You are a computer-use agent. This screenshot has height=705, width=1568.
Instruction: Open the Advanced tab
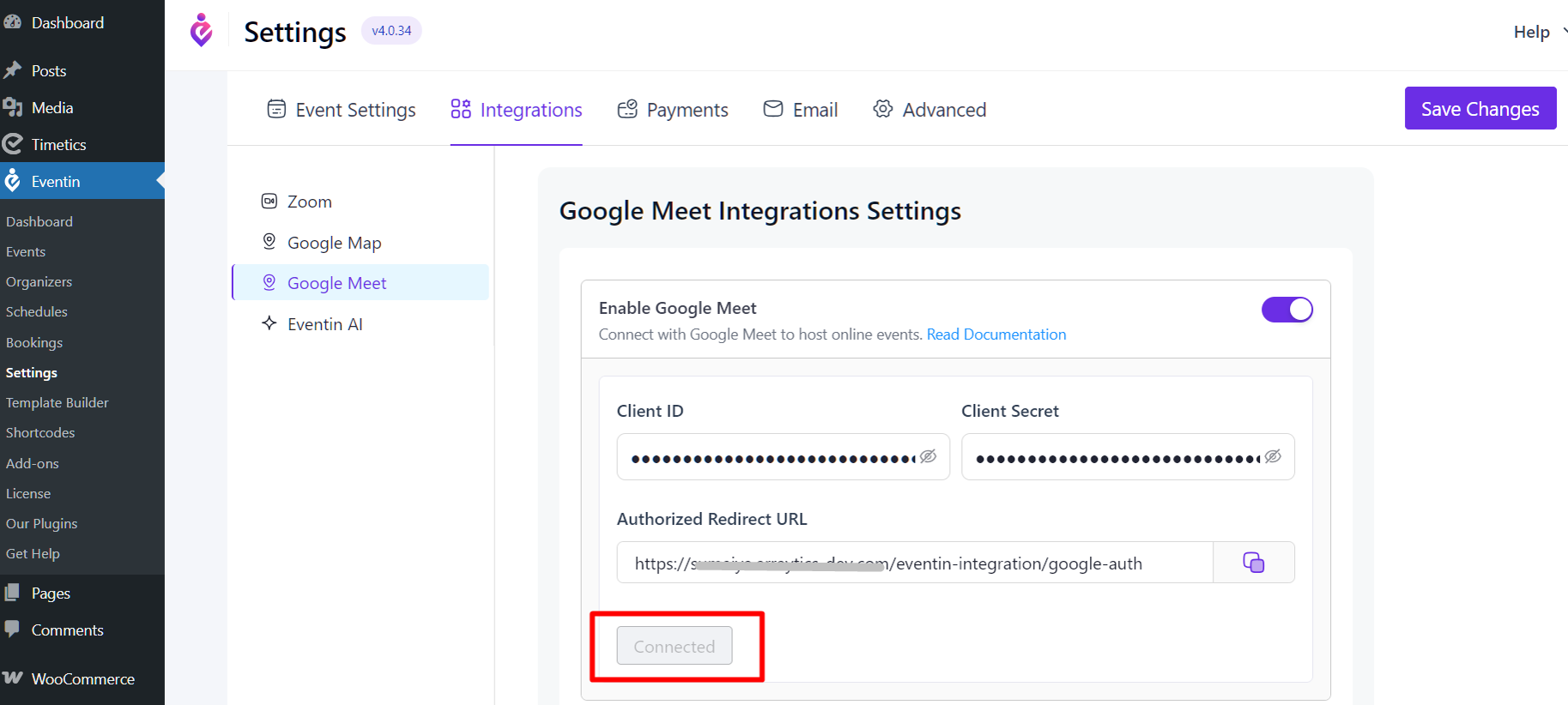[929, 109]
